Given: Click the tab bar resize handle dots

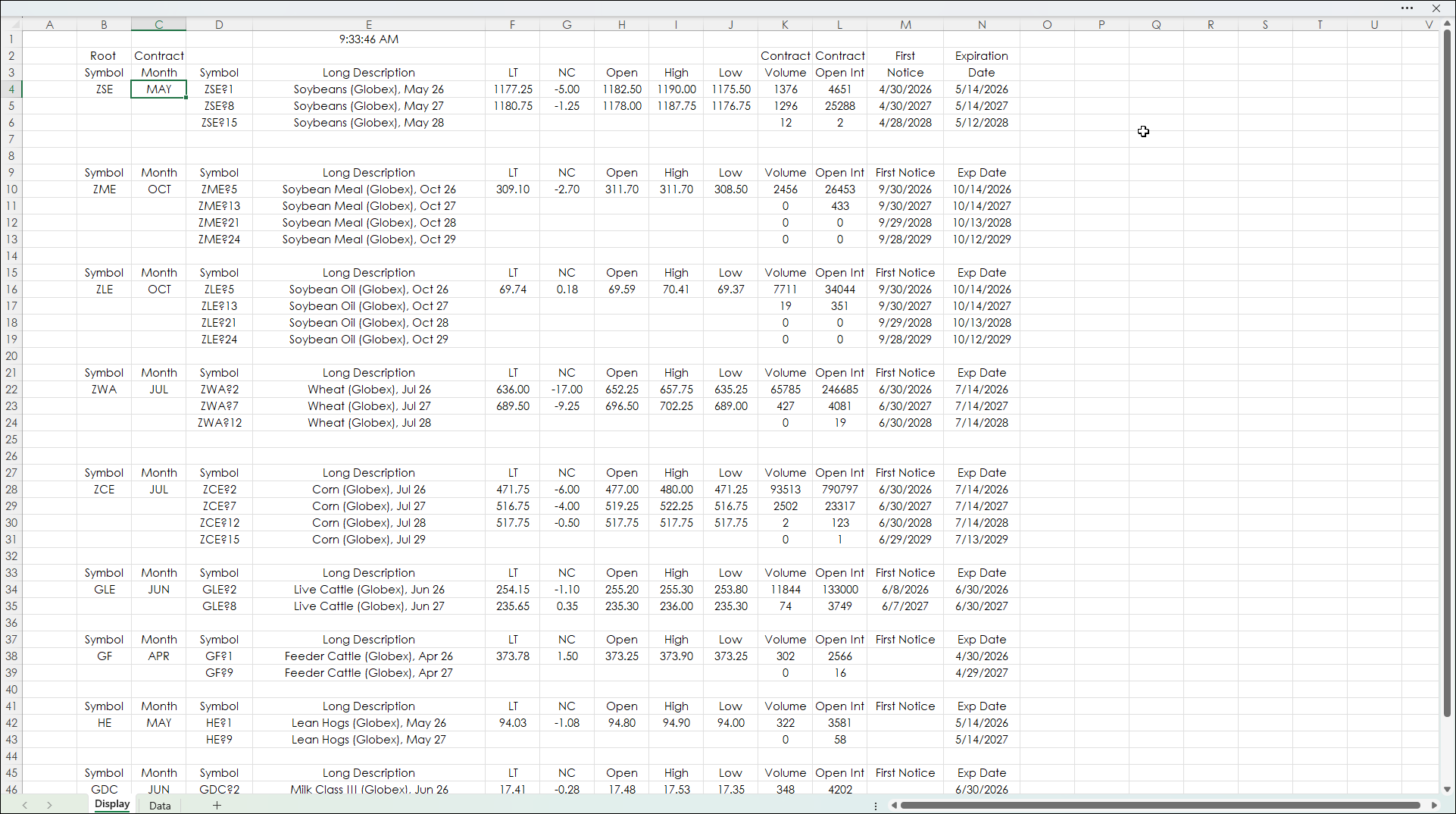Looking at the screenshot, I should [876, 806].
